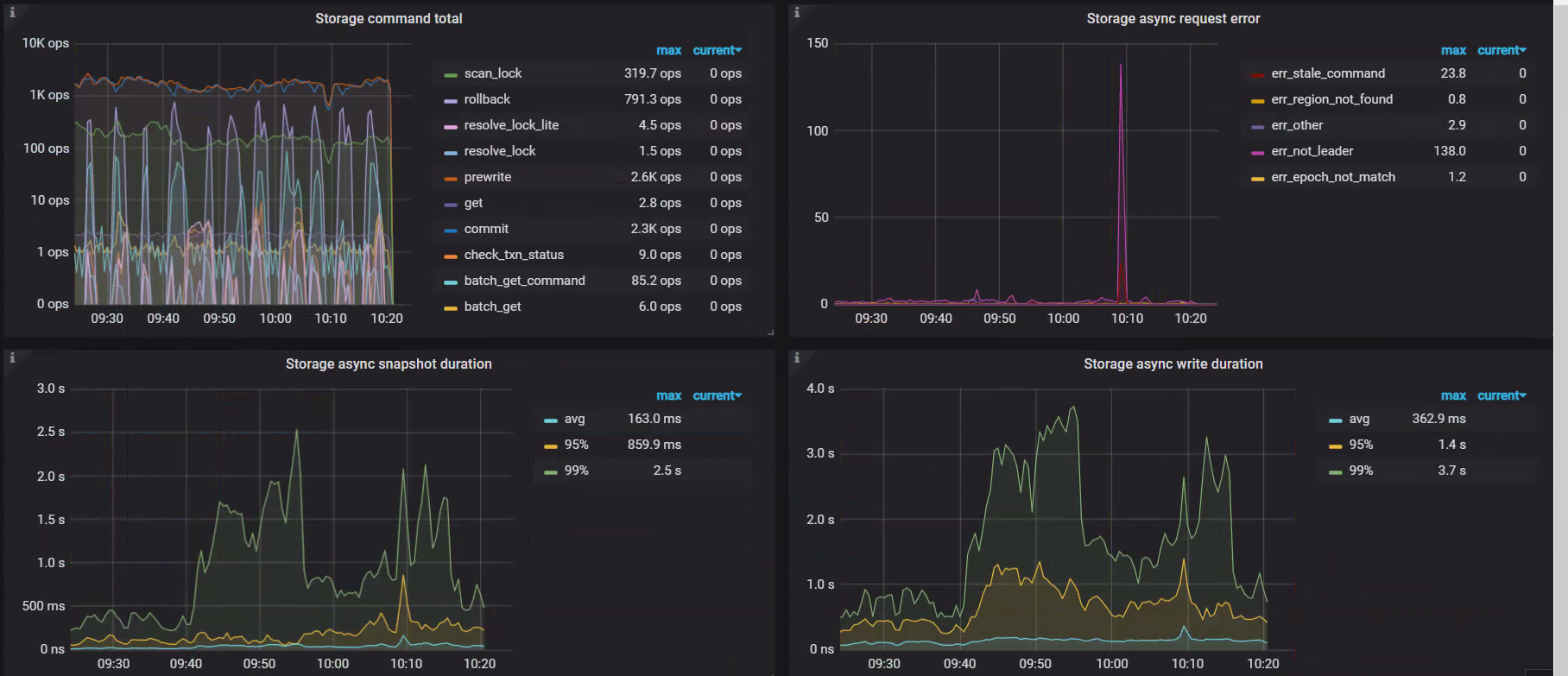Screen dimensions: 1568x676
Task: Click info icon on Storage async request error panel
Action: point(797,12)
